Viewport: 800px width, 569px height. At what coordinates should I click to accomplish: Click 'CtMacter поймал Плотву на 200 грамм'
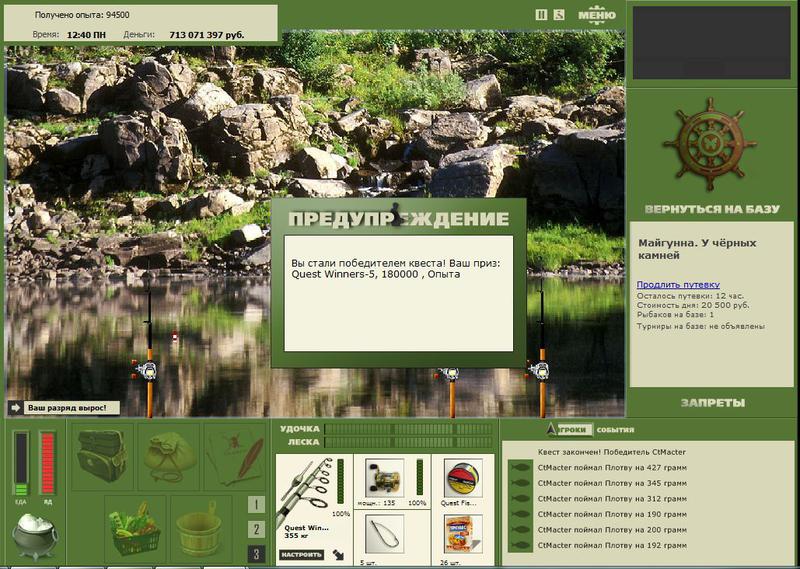click(x=612, y=530)
